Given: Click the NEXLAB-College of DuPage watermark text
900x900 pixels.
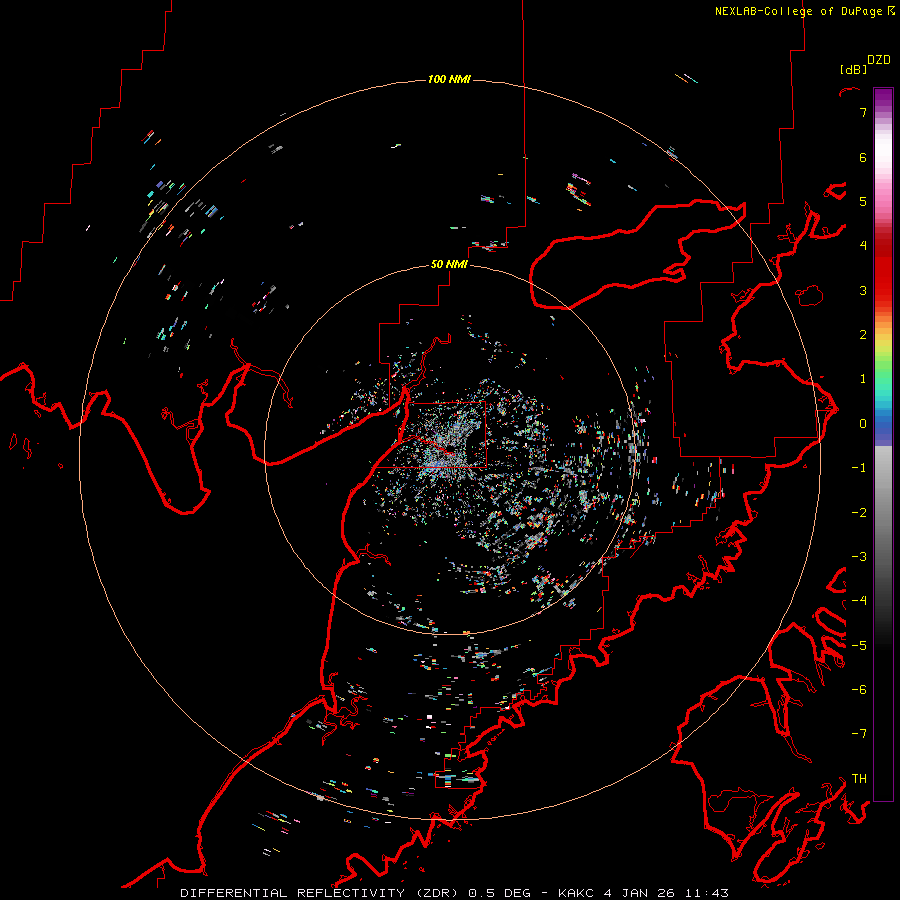Looking at the screenshot, I should pos(805,11).
